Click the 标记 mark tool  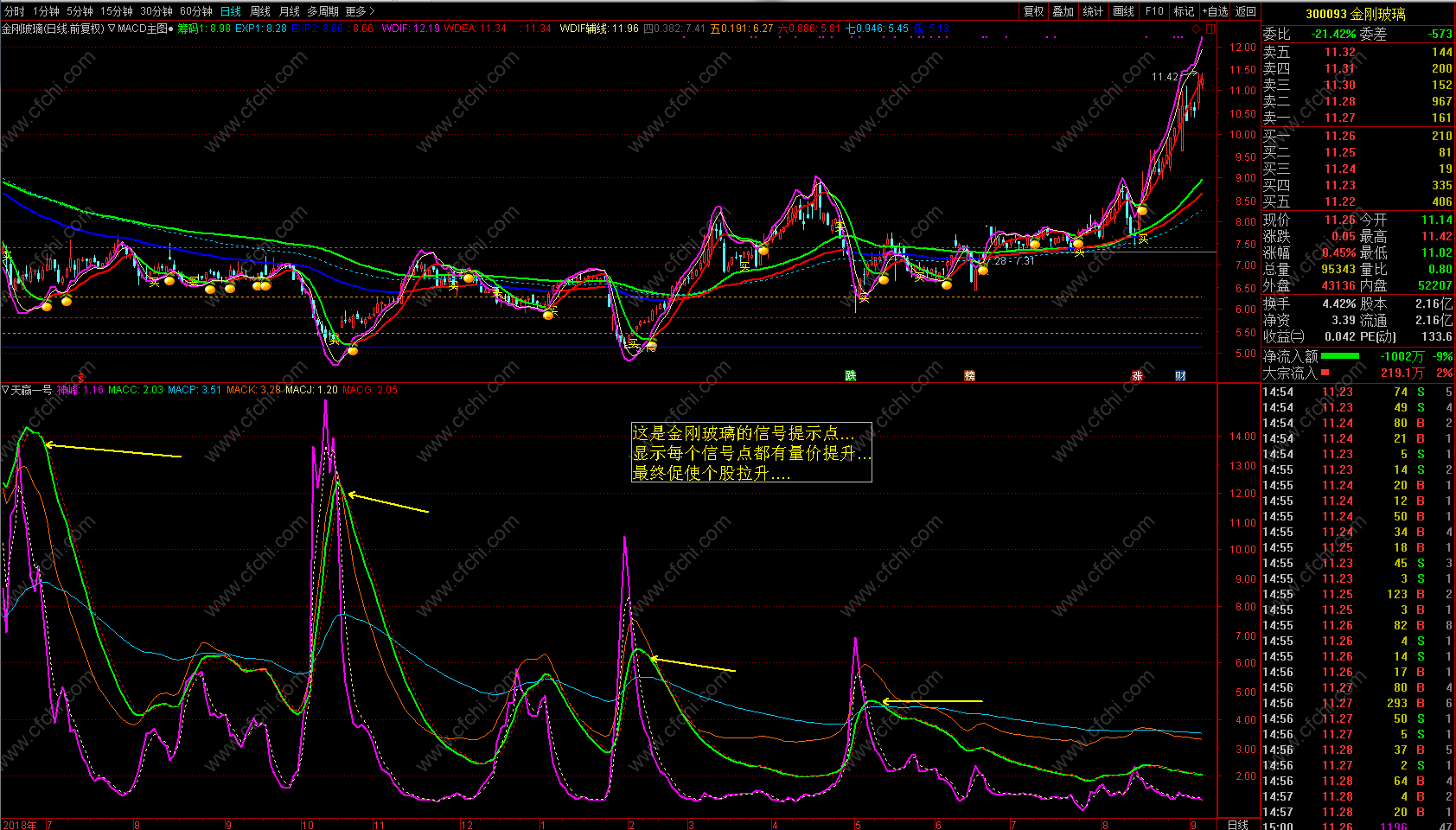[x=1184, y=11]
